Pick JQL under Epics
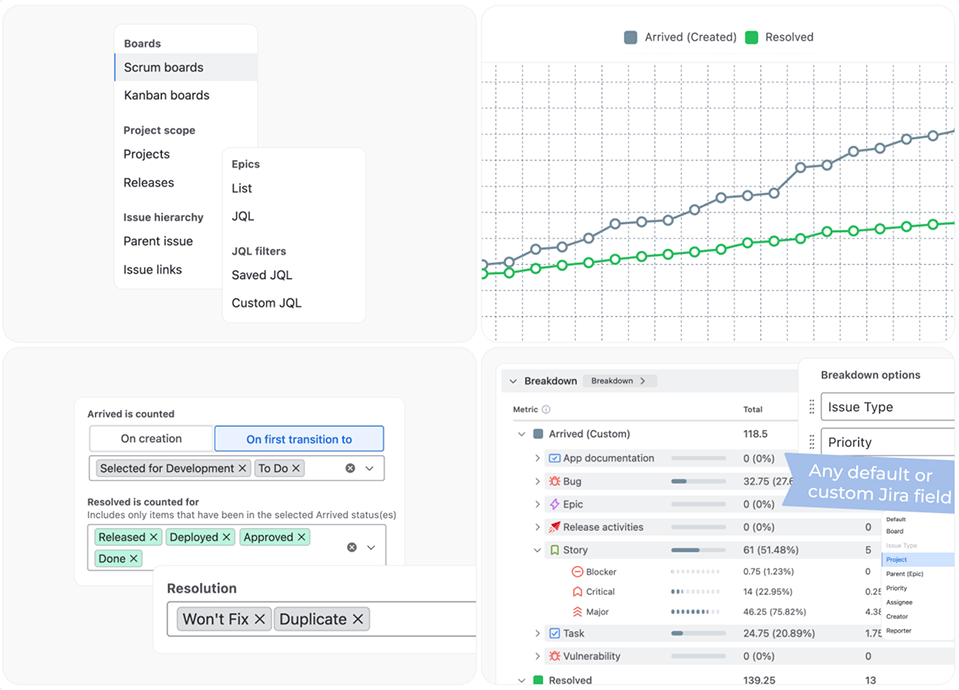This screenshot has height=690, width=959. (243, 216)
